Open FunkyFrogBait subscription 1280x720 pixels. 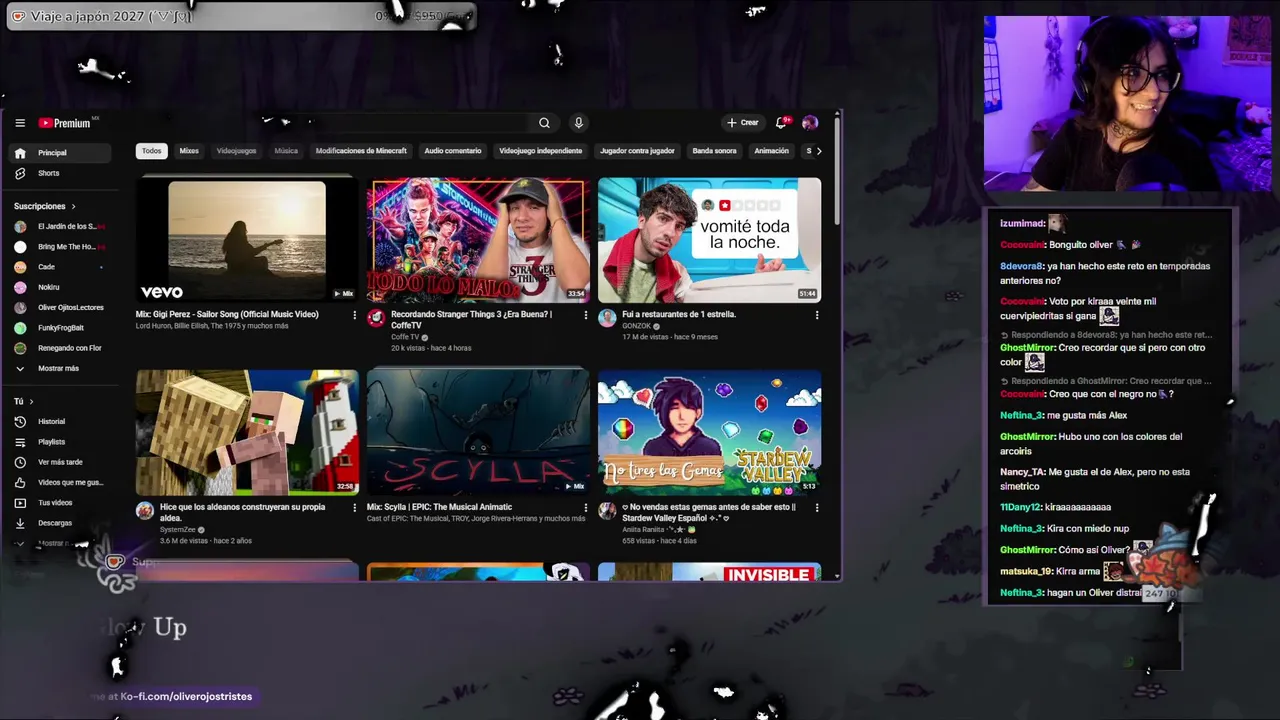(x=62, y=328)
